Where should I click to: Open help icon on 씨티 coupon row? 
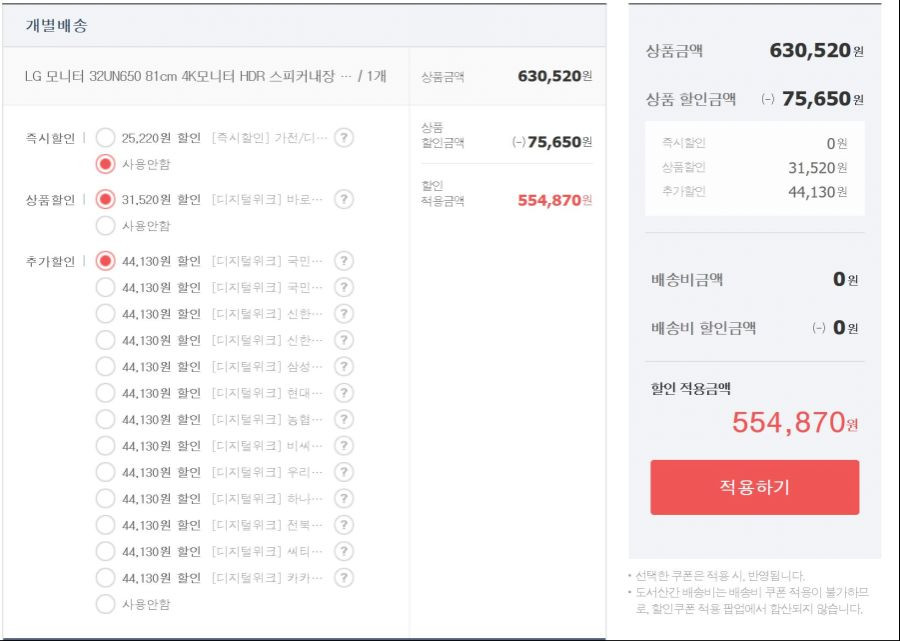(343, 551)
